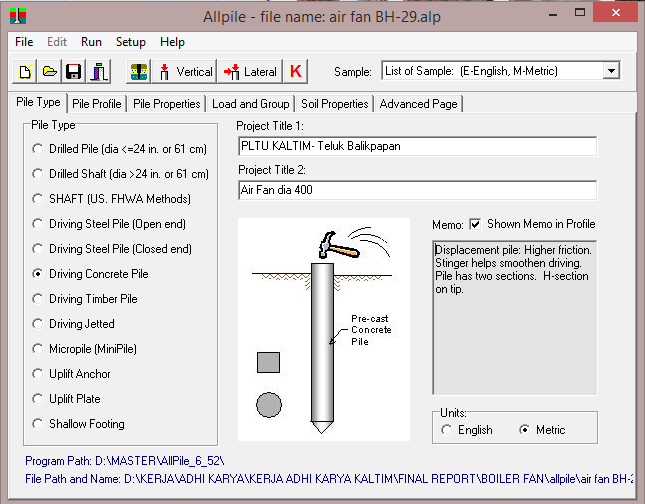Run Lateral analysis button

click(250, 72)
